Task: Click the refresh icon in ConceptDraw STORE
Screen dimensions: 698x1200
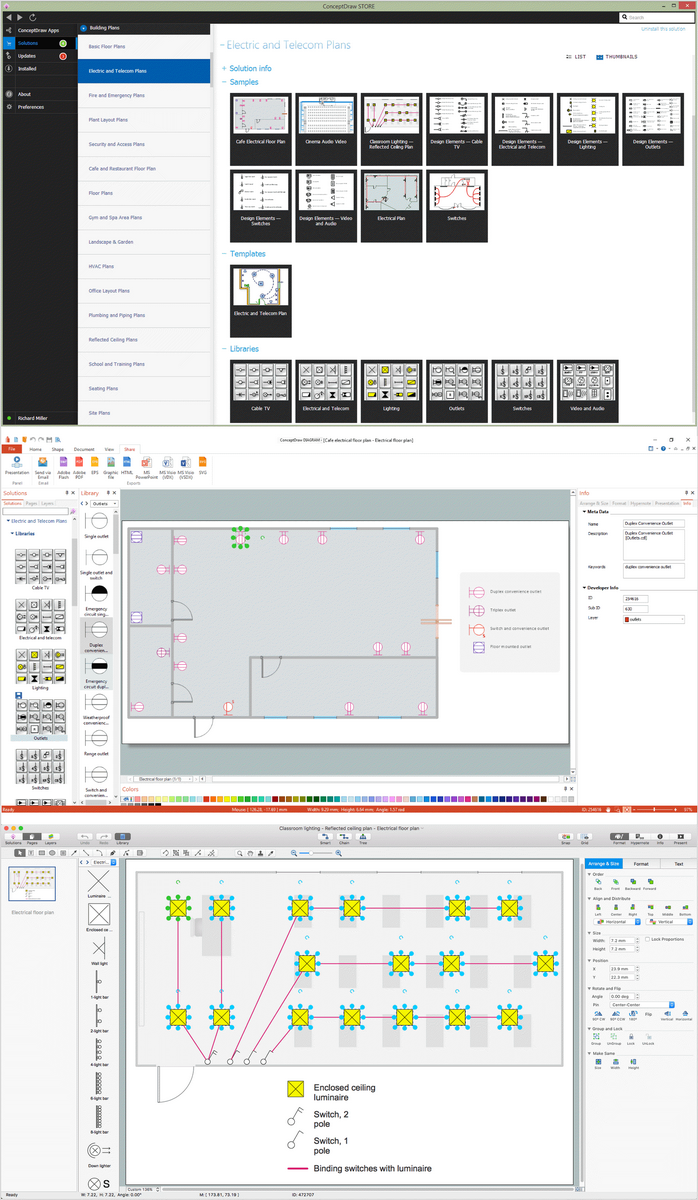Action: coord(32,18)
